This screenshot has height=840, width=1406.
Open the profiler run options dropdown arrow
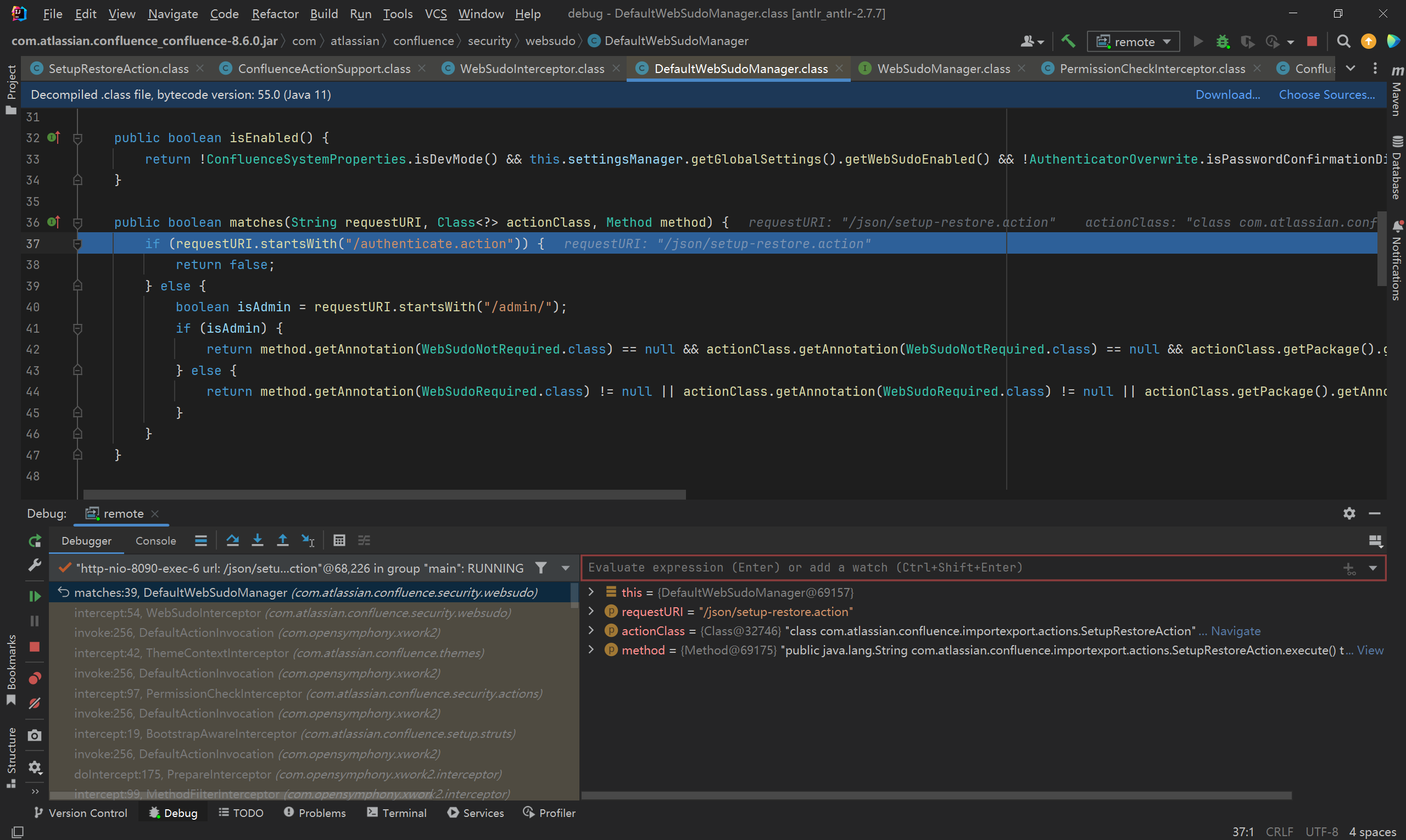pyautogui.click(x=1290, y=42)
